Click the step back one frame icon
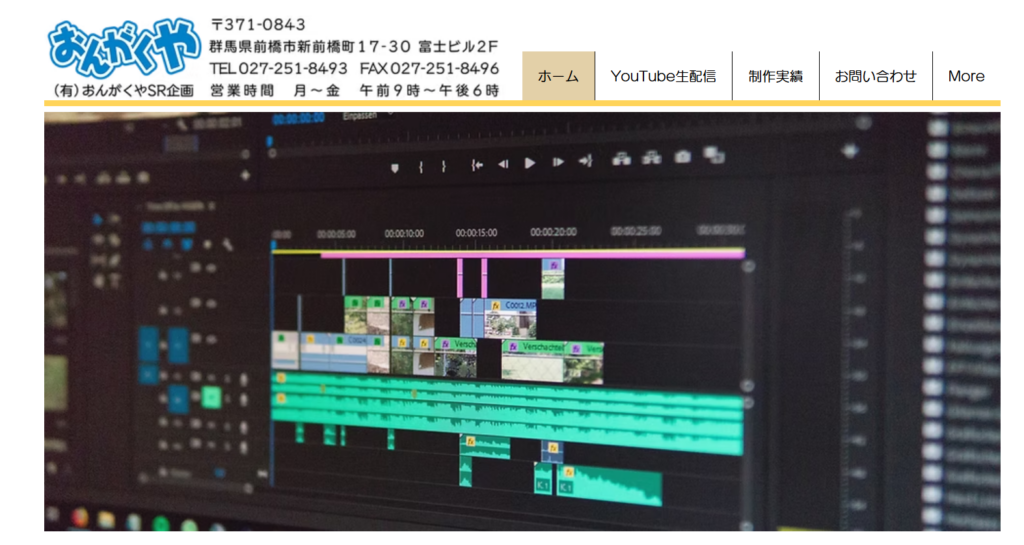 (x=503, y=164)
